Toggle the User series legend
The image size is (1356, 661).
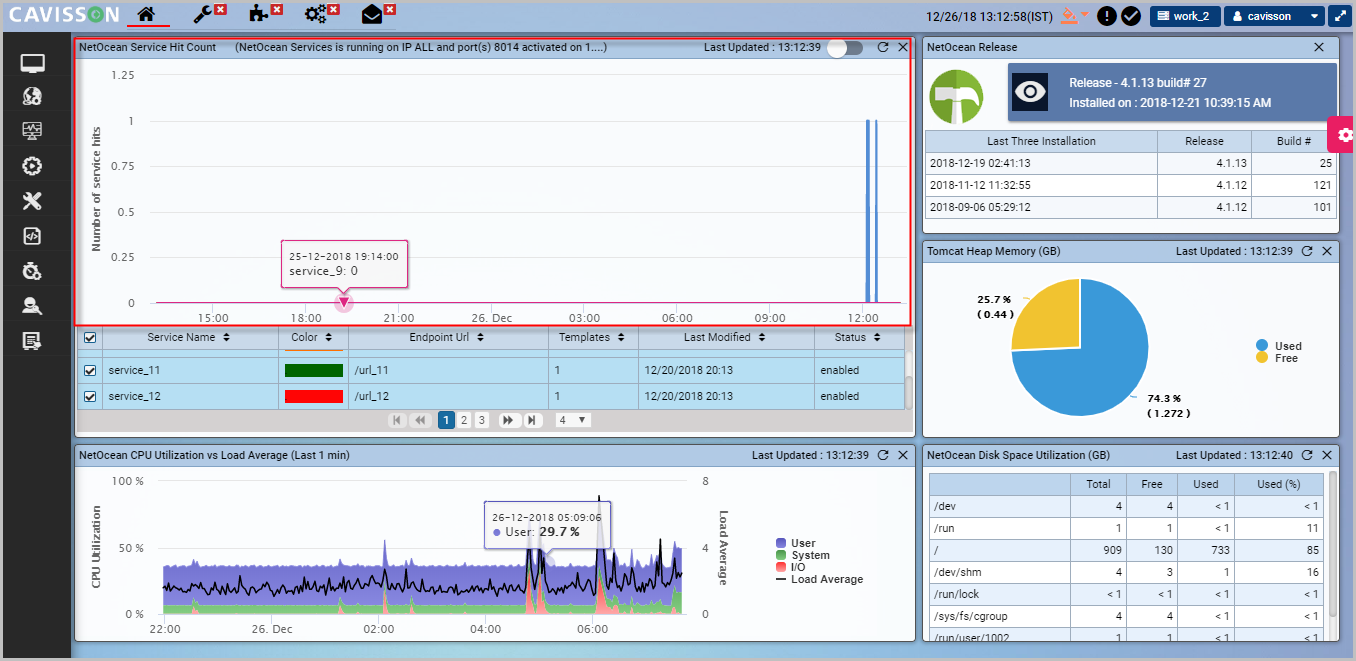795,543
